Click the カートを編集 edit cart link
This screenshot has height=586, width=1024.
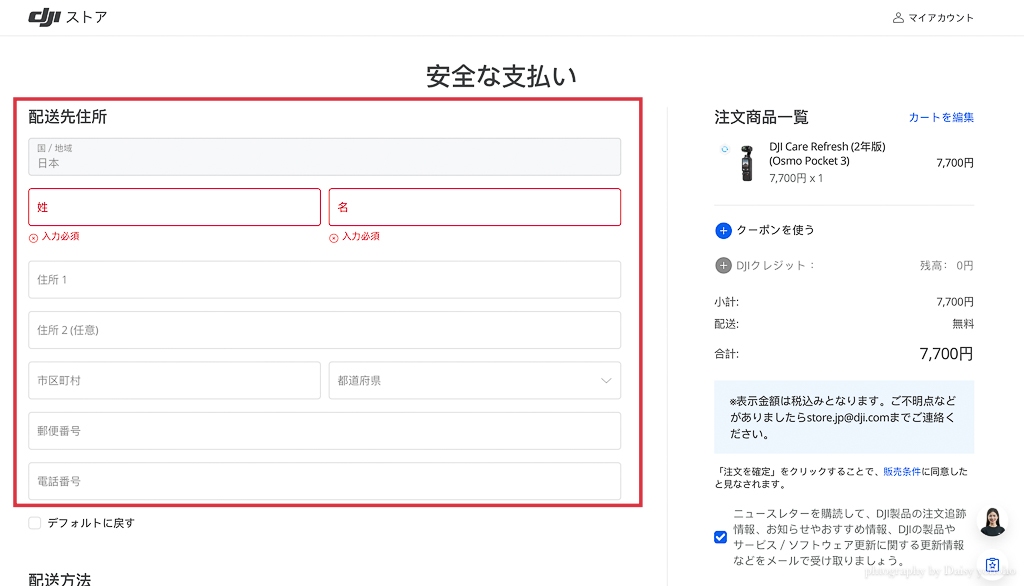(941, 118)
